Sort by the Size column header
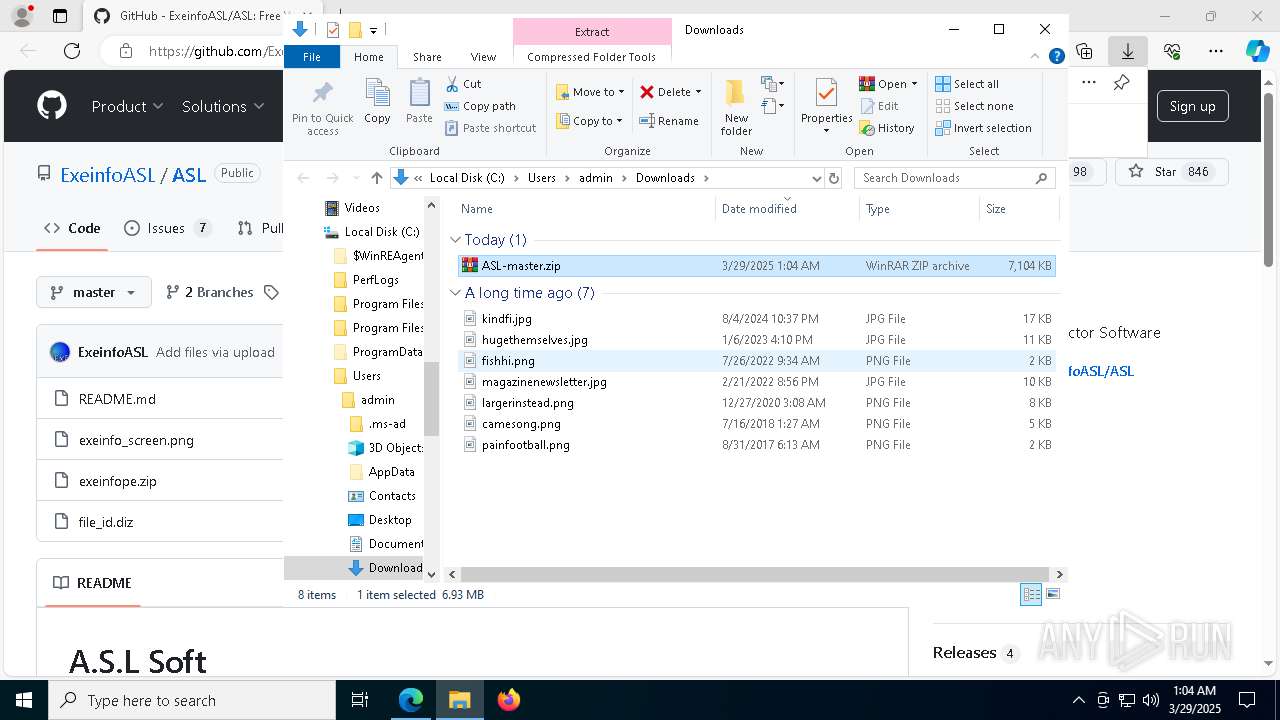1280x720 pixels. [x=1018, y=209]
